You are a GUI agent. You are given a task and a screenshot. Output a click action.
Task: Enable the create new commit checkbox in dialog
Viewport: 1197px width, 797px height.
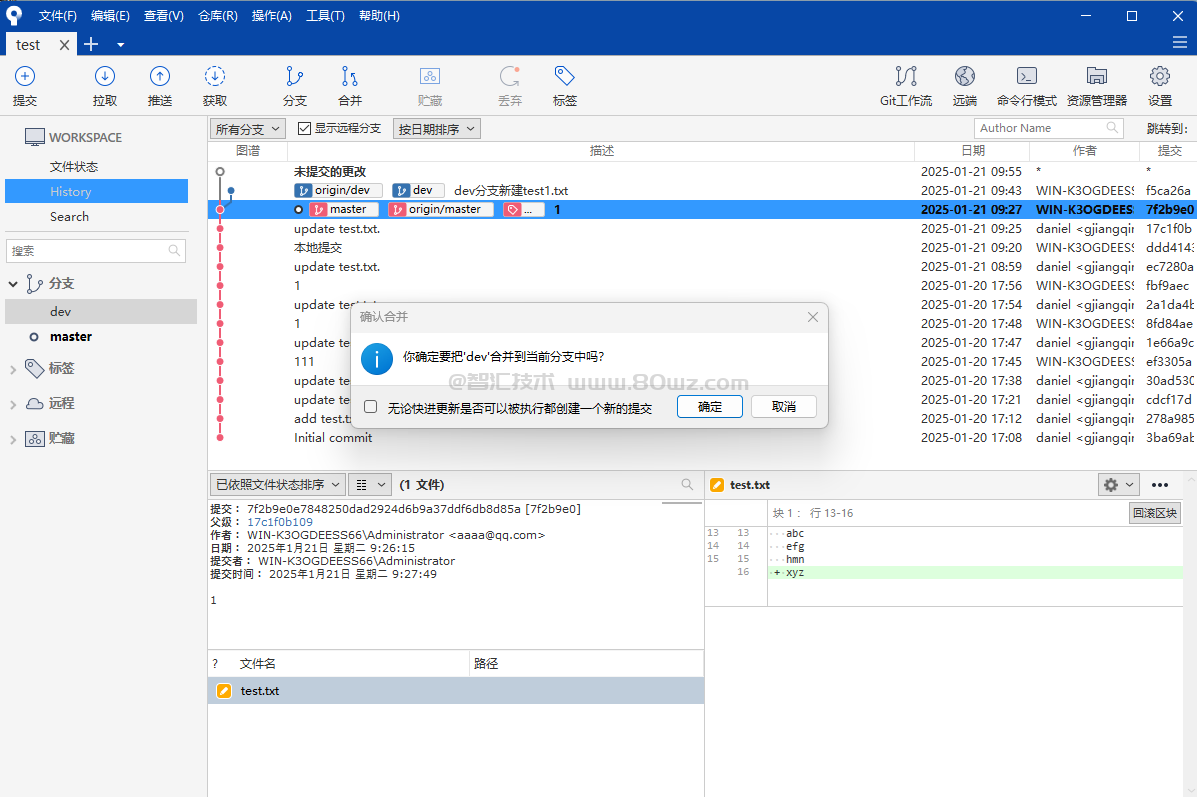[371, 407]
